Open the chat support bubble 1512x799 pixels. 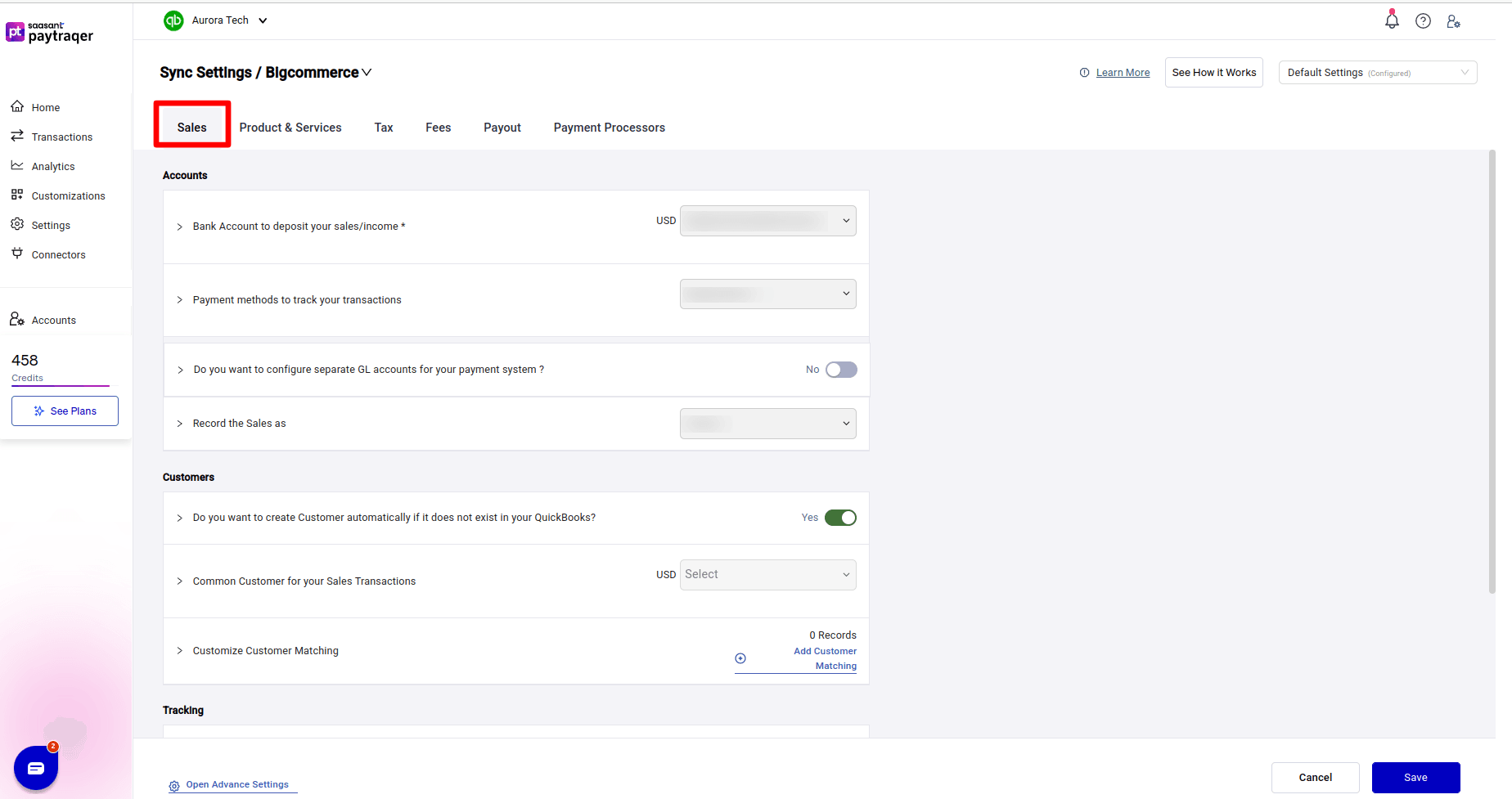pos(35,767)
